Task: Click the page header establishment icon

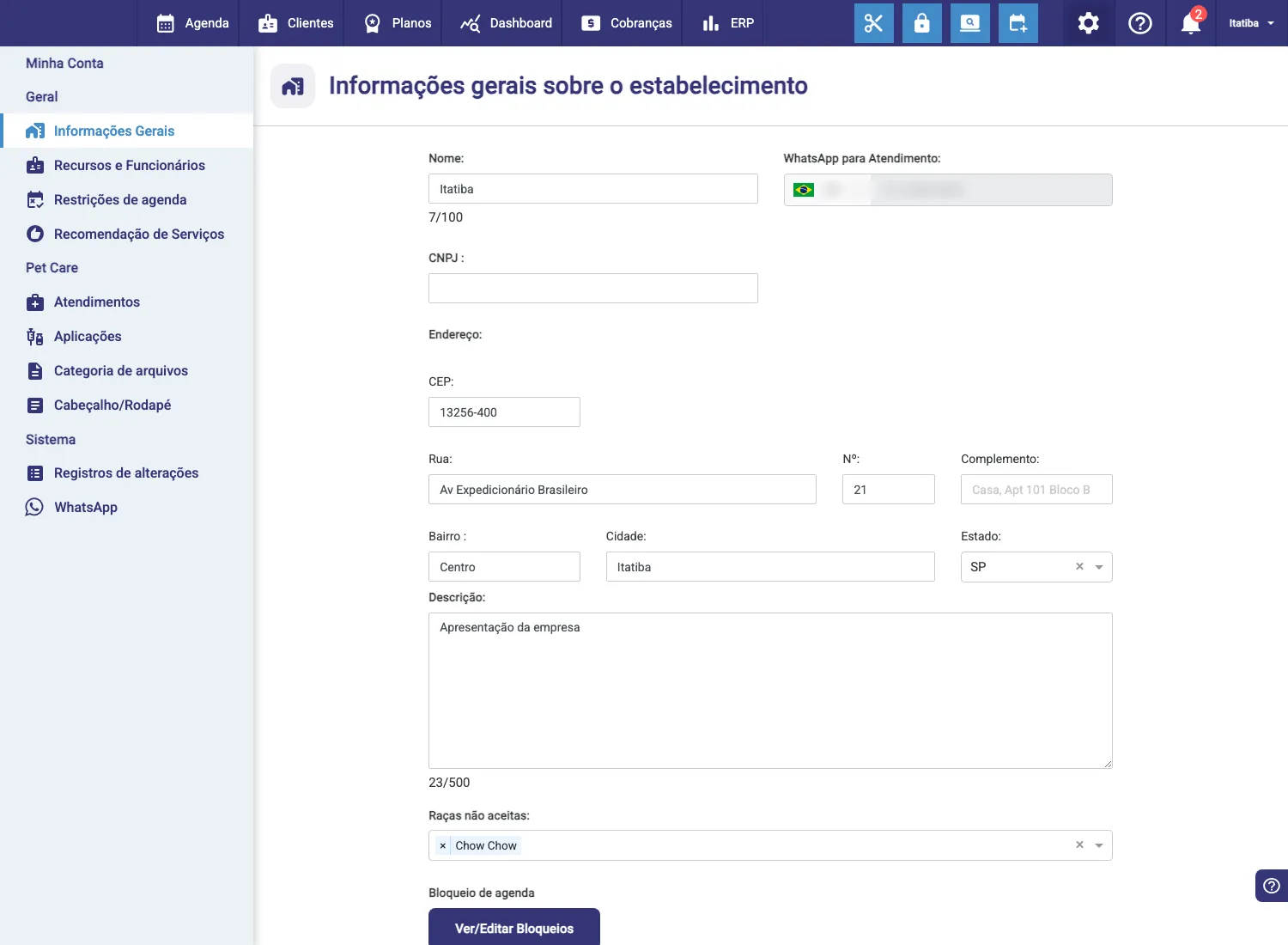Action: (293, 86)
